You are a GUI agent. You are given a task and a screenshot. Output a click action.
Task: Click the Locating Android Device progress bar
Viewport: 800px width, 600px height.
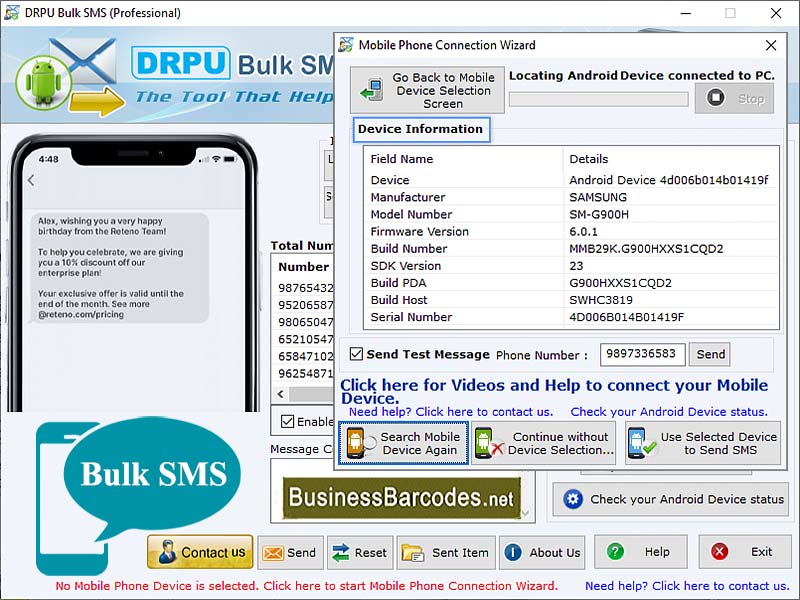597,99
